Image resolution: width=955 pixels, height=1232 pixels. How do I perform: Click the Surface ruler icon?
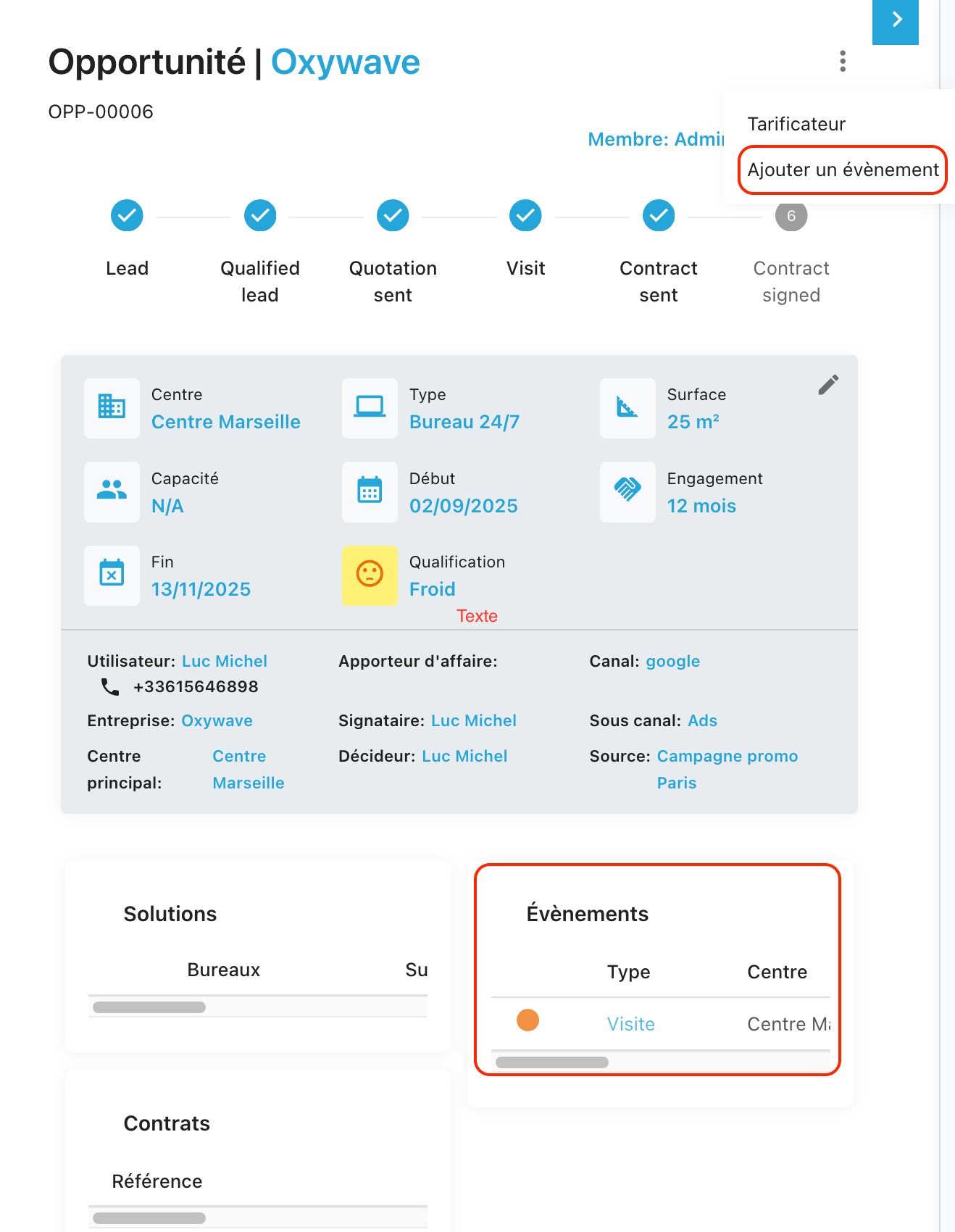[627, 408]
